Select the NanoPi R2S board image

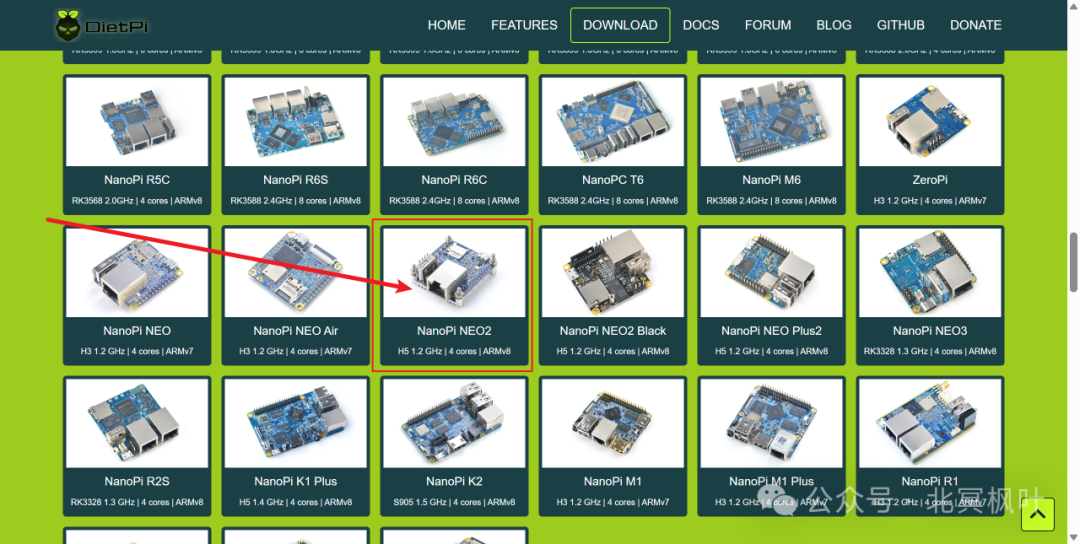137,423
